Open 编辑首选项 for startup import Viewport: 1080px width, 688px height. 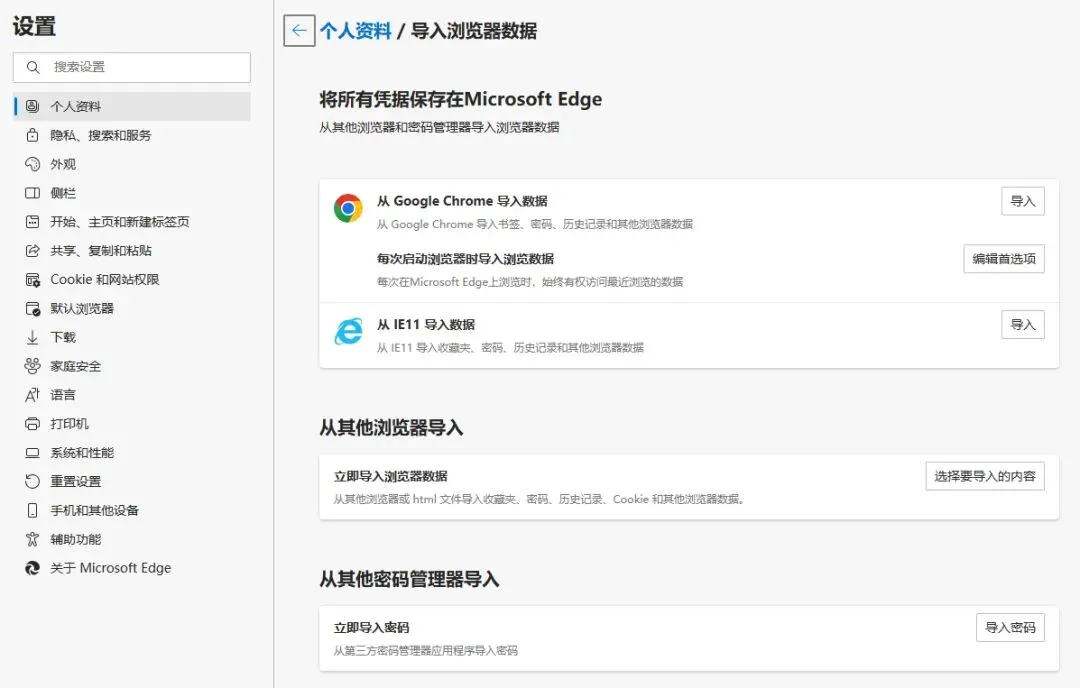pyautogui.click(x=1003, y=258)
